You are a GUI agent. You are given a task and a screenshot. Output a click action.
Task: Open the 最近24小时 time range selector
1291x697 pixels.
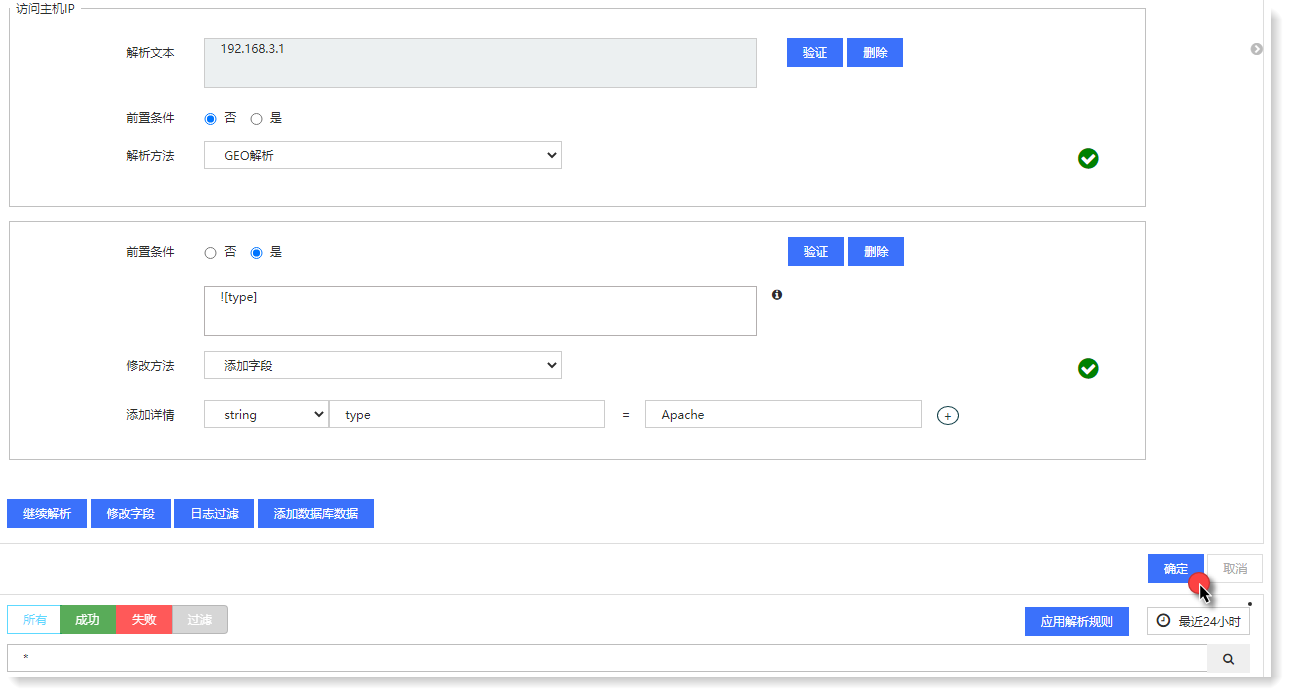click(1198, 621)
